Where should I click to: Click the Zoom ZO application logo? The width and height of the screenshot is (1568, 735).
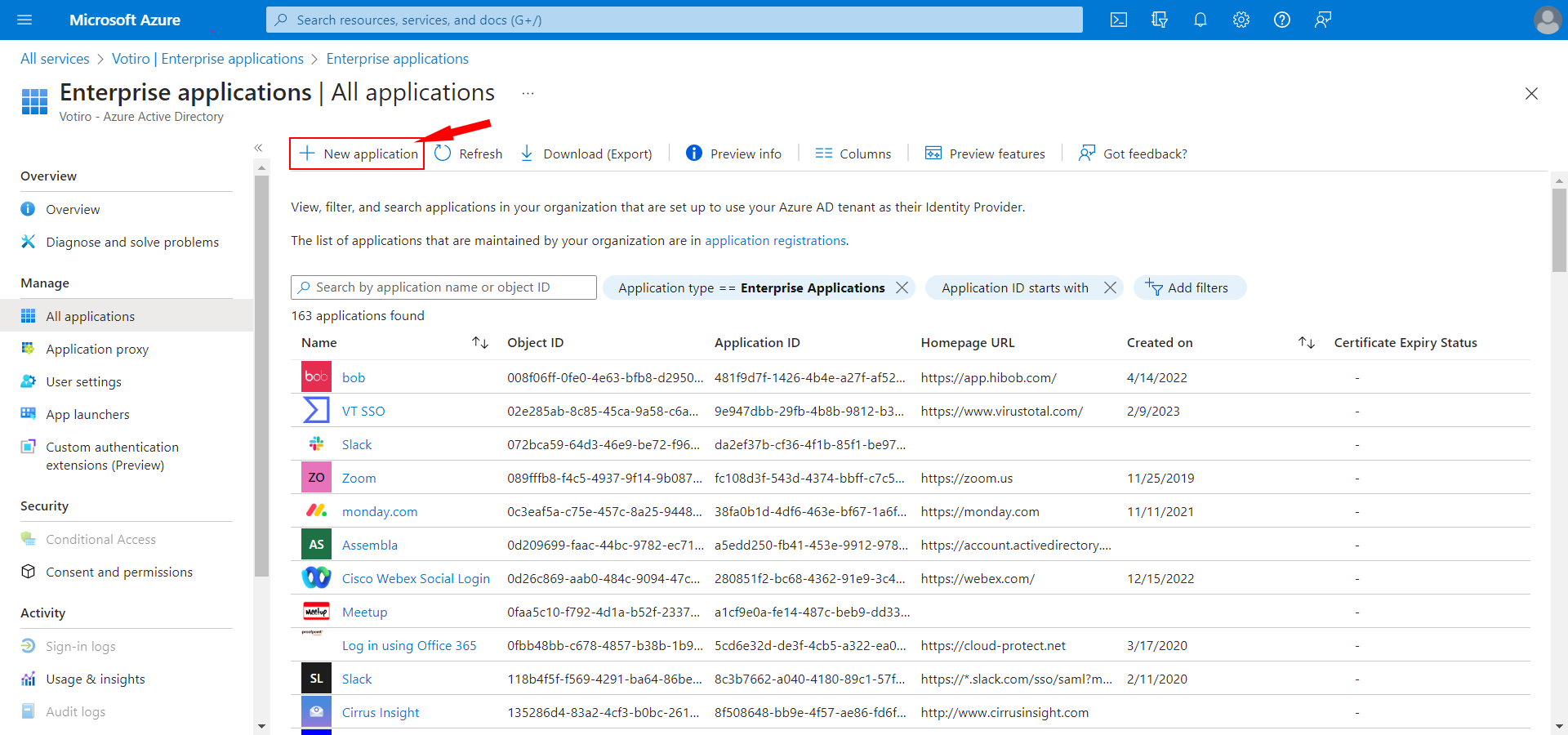coord(316,477)
